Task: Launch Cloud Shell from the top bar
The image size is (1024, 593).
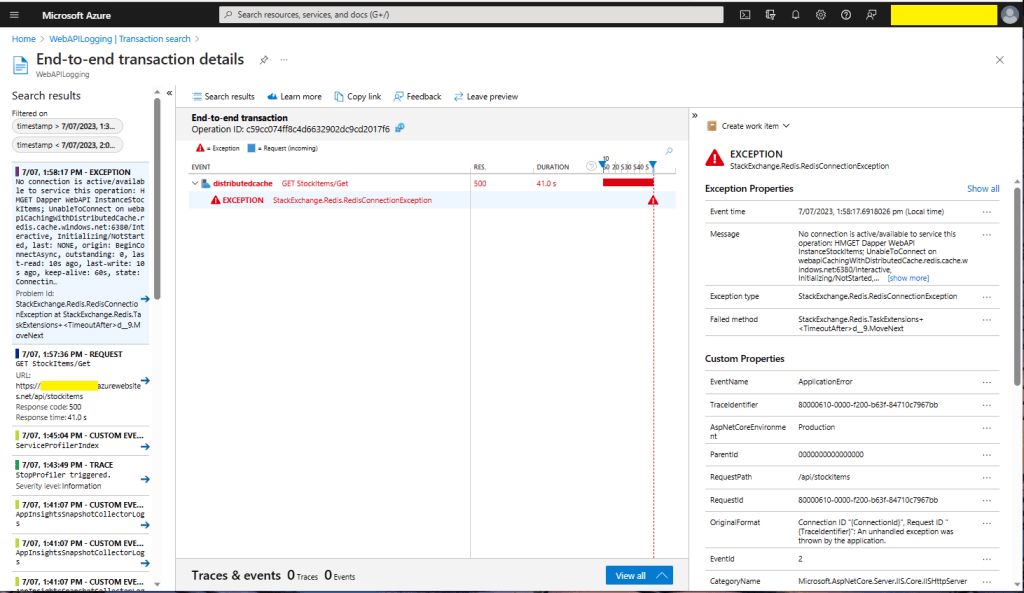Action: click(x=745, y=15)
